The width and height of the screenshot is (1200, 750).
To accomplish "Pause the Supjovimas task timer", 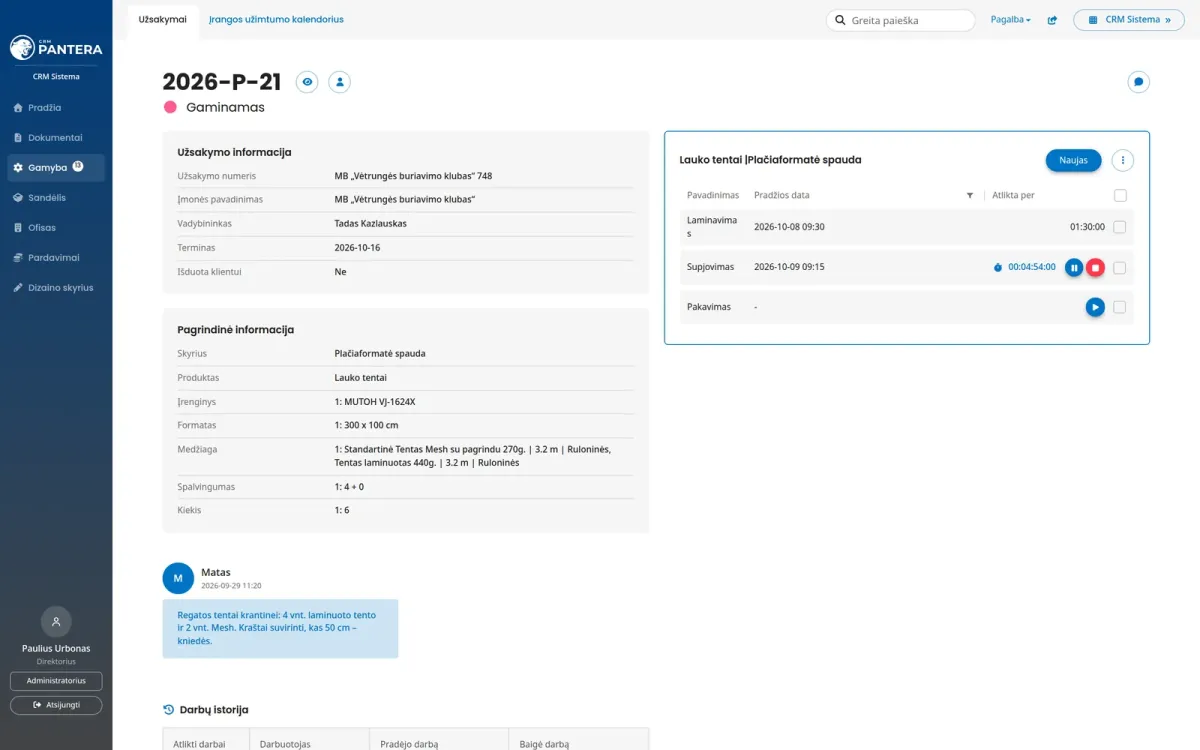I will point(1074,267).
